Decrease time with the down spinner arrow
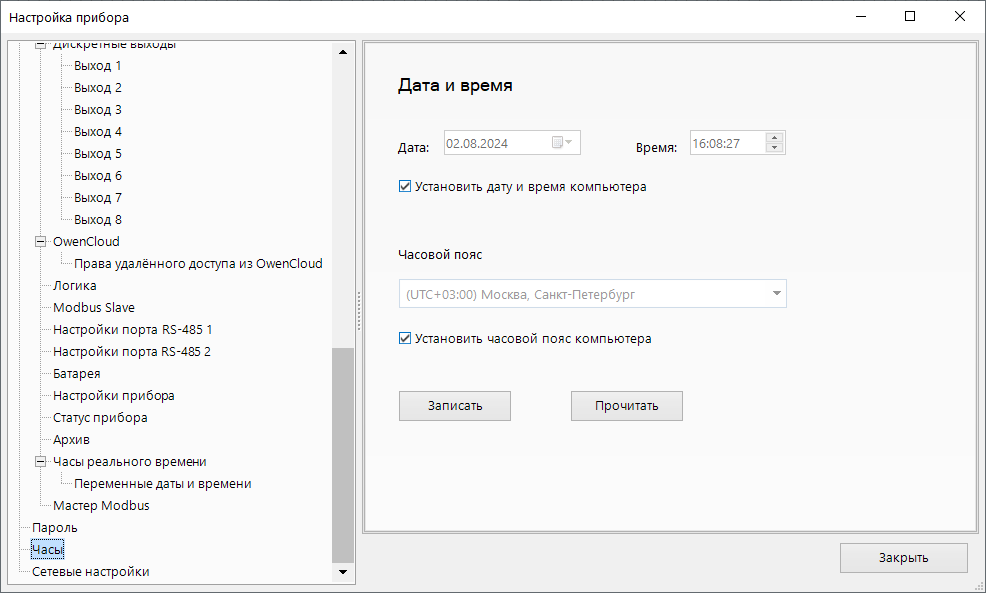986x593 pixels. point(774,148)
